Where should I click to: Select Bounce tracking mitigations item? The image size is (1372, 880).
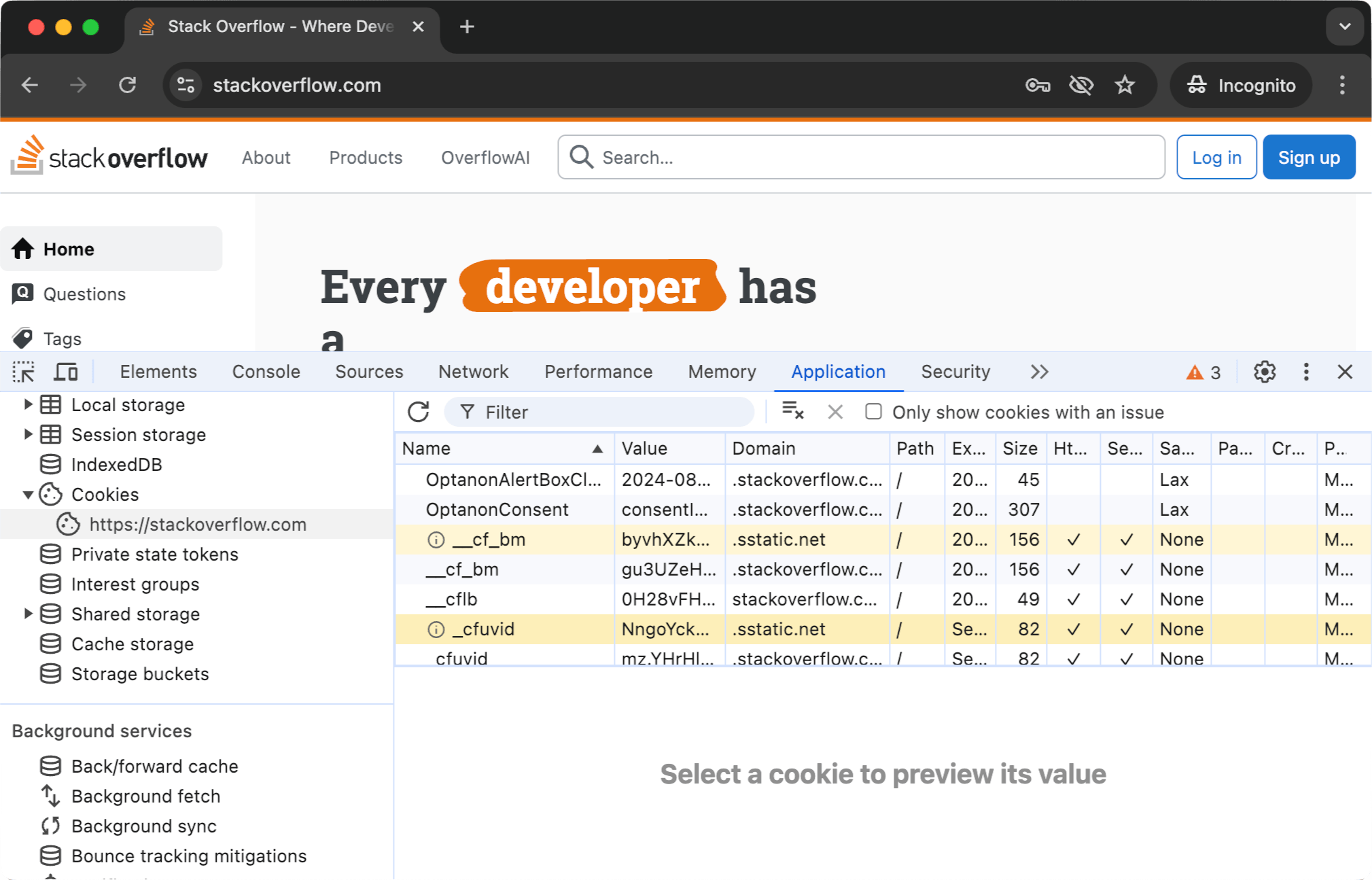(188, 856)
